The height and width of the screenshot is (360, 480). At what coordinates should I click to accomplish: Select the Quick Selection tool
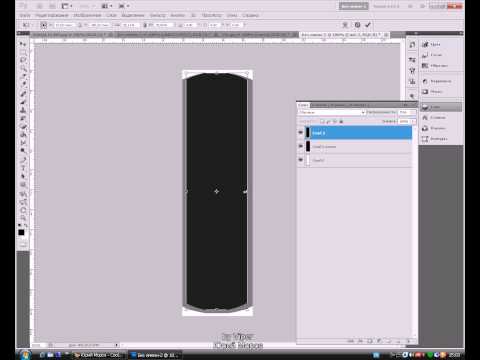tap(23, 69)
